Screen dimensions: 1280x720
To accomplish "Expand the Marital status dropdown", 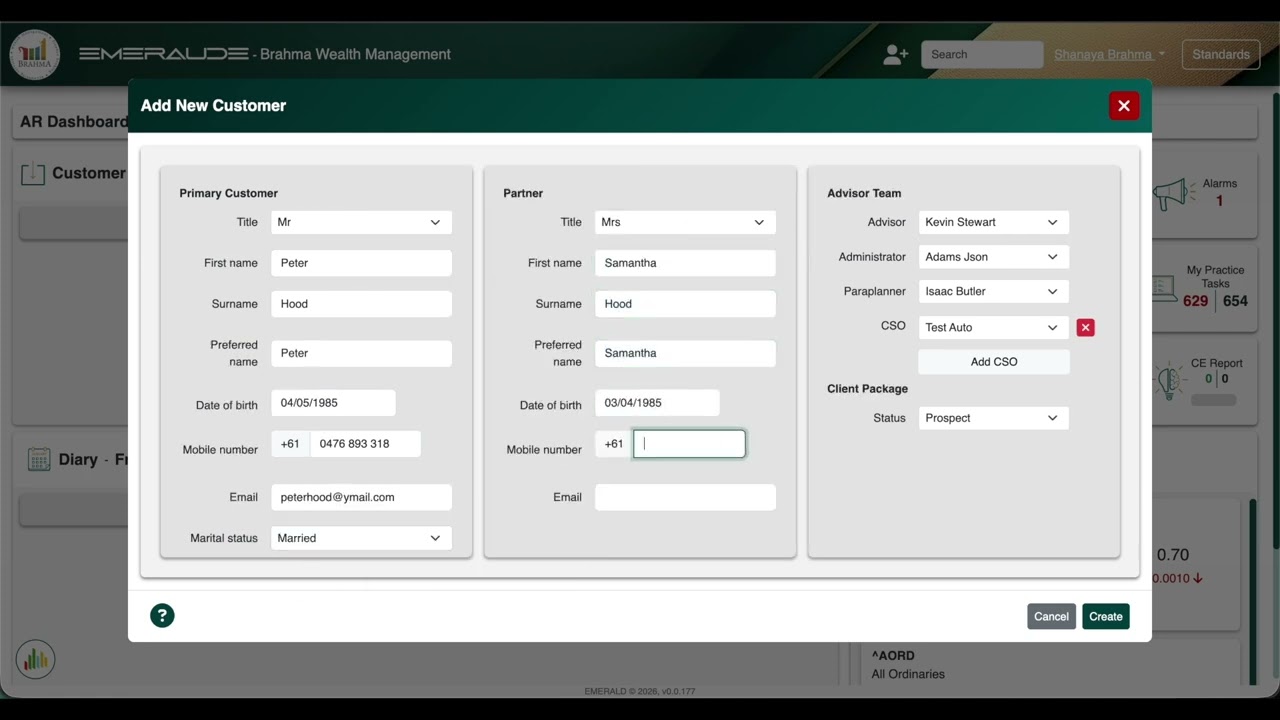I will coord(361,538).
